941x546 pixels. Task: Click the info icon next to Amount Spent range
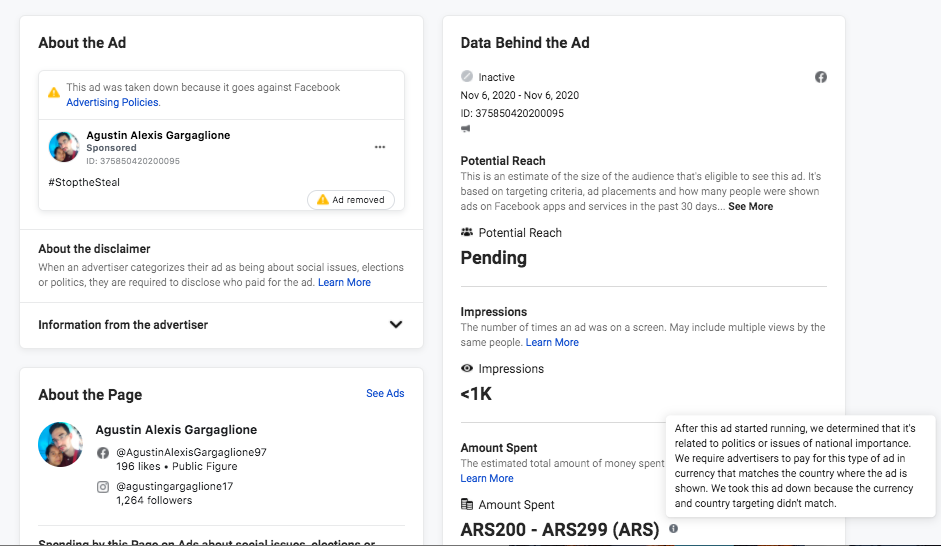[673, 528]
